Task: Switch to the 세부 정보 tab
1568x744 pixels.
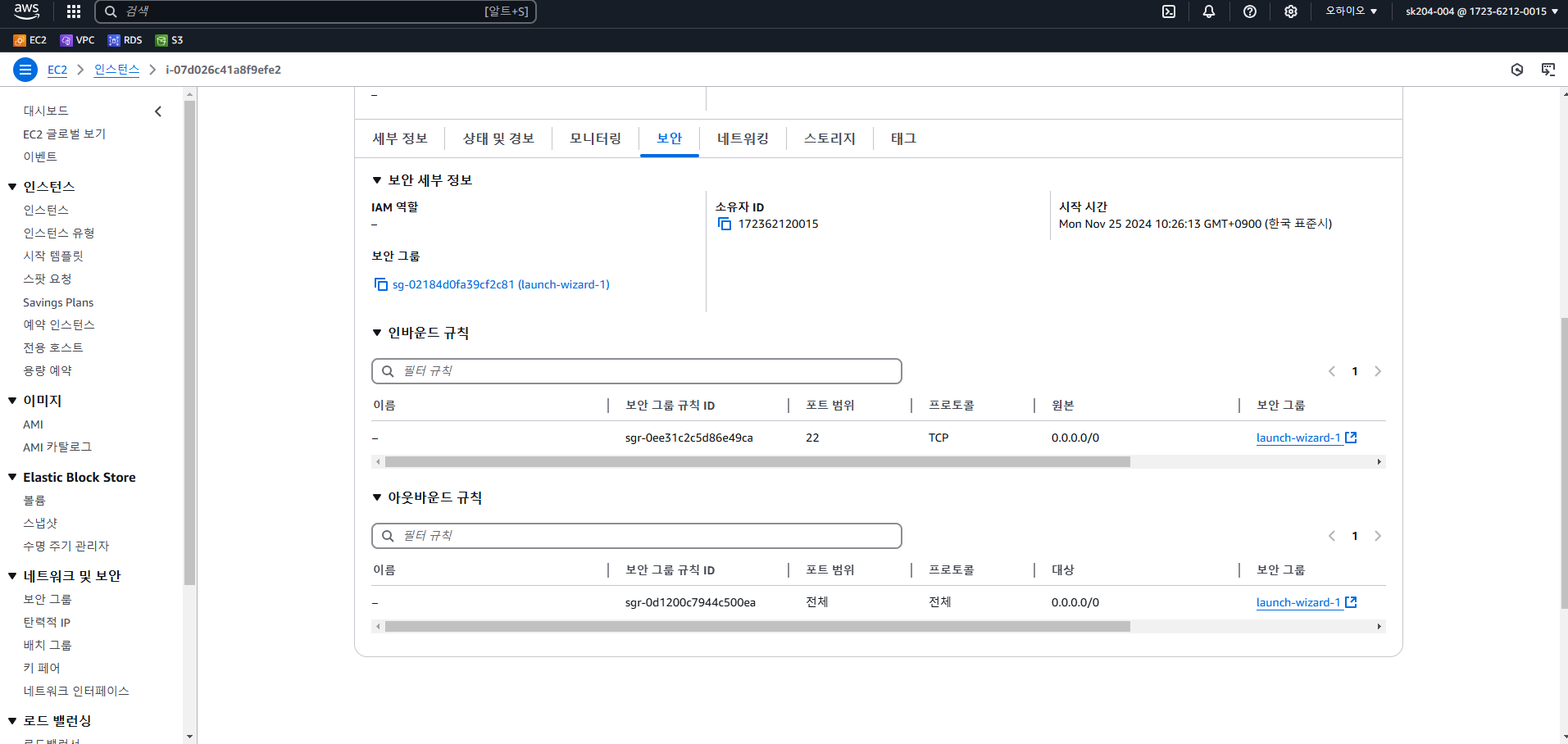Action: pyautogui.click(x=400, y=138)
